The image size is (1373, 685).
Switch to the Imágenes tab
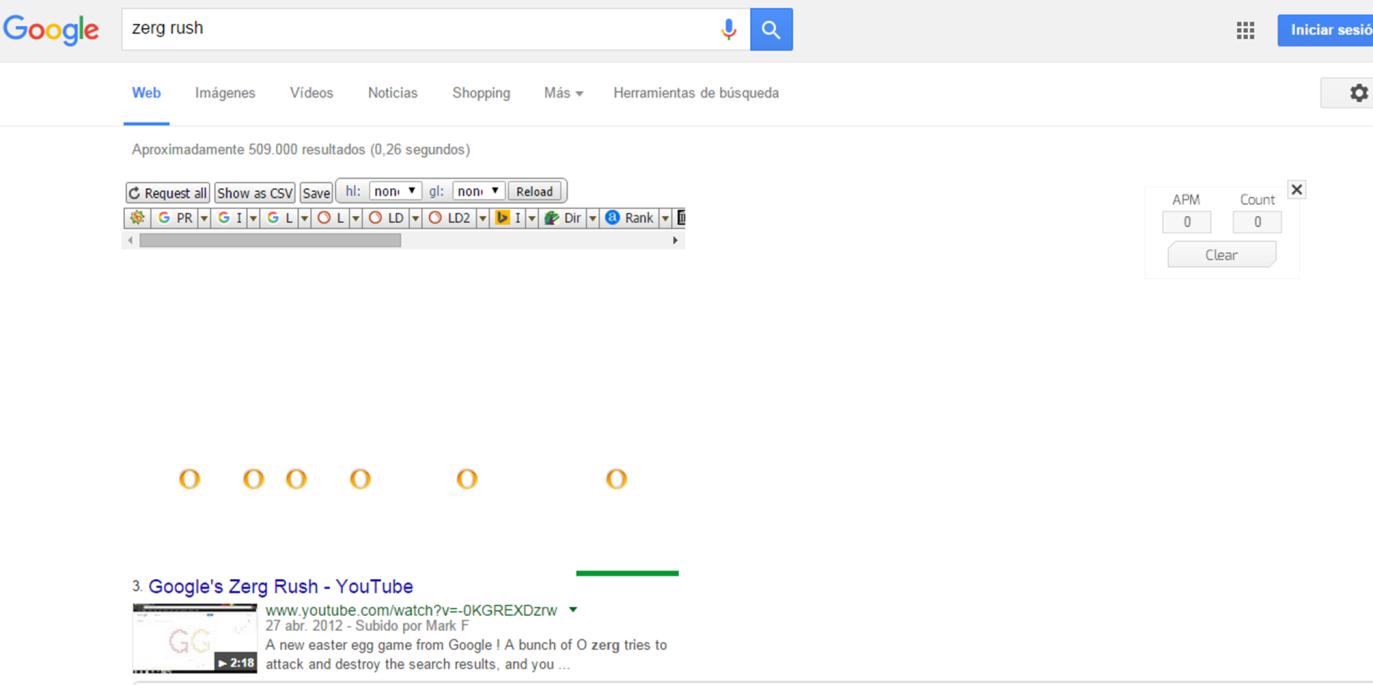click(x=225, y=93)
